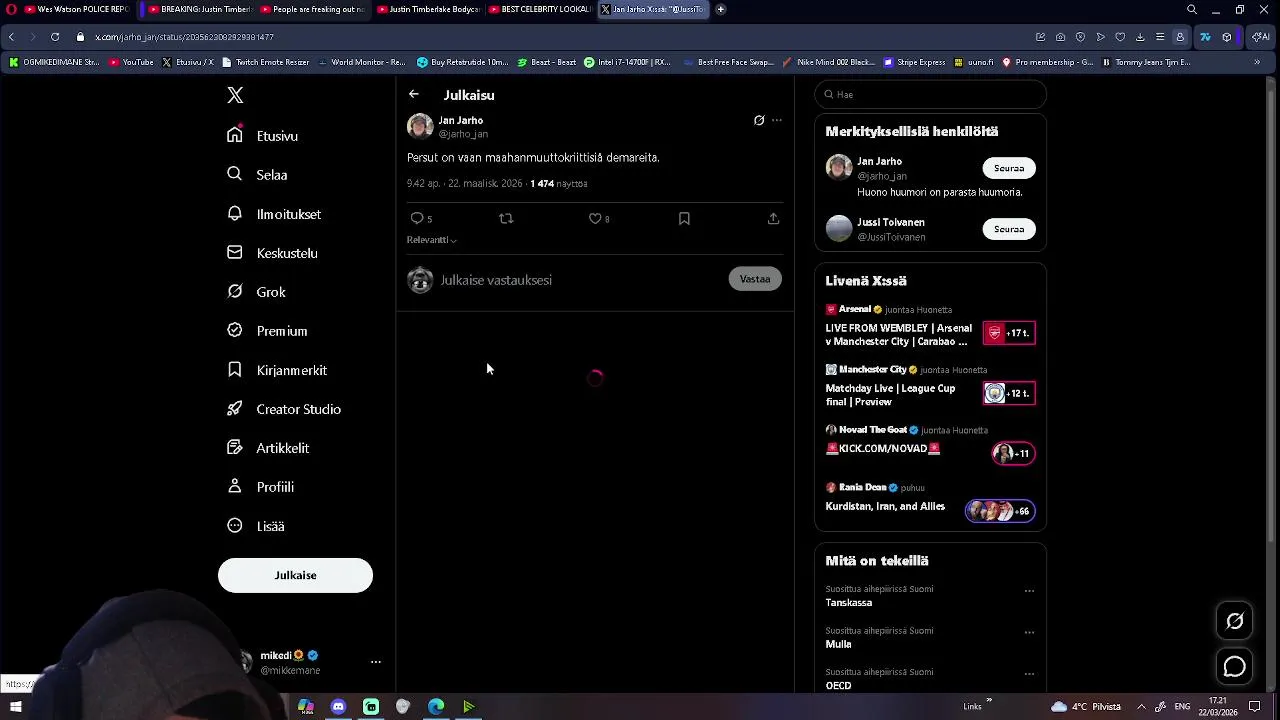
Task: Click the Vastaa reply button
Action: coord(755,279)
